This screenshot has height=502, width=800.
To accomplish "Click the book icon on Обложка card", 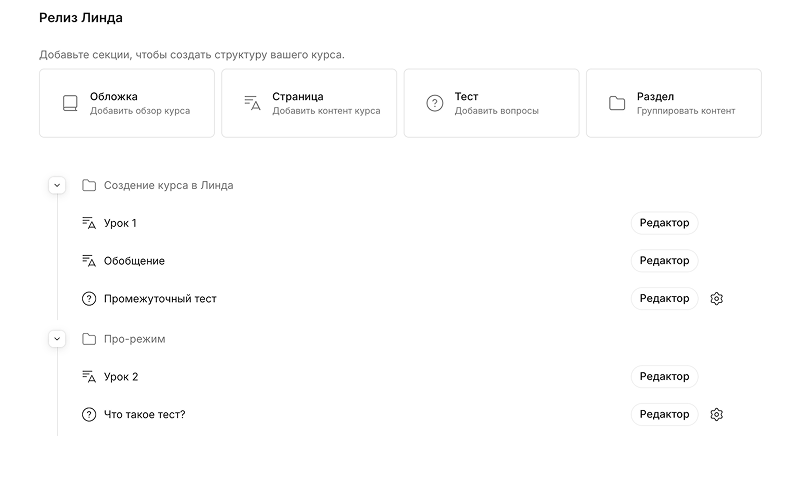I will 70,103.
